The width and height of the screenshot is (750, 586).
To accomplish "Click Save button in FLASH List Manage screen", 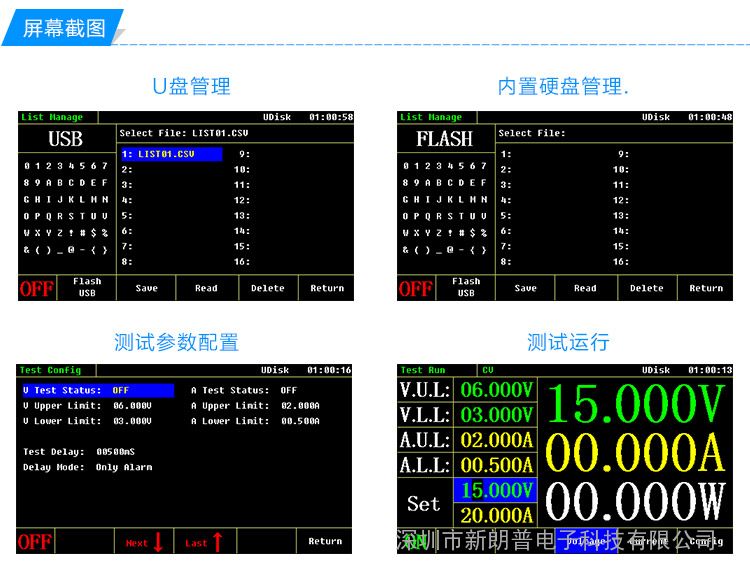I will (525, 288).
